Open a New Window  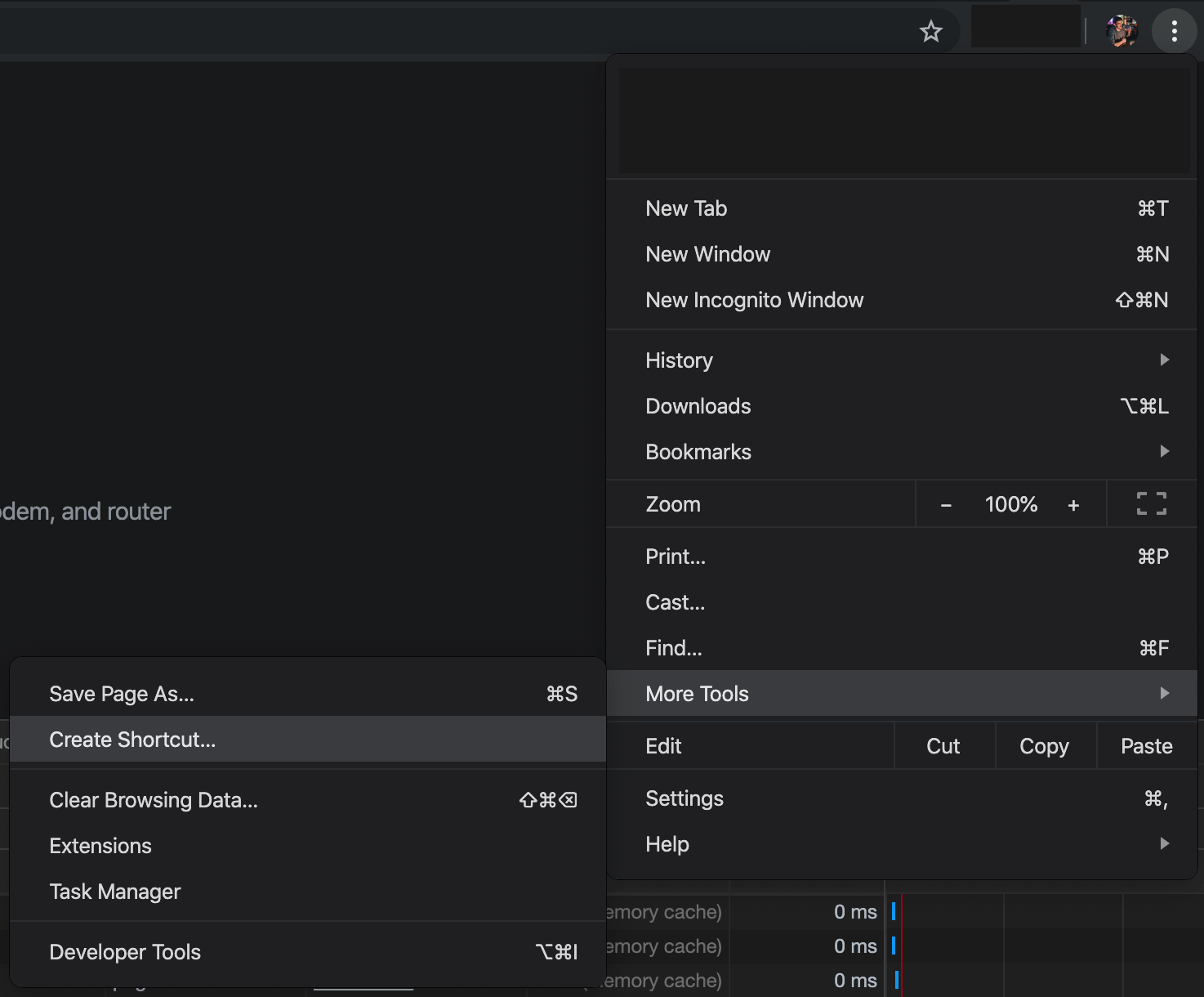coord(902,254)
